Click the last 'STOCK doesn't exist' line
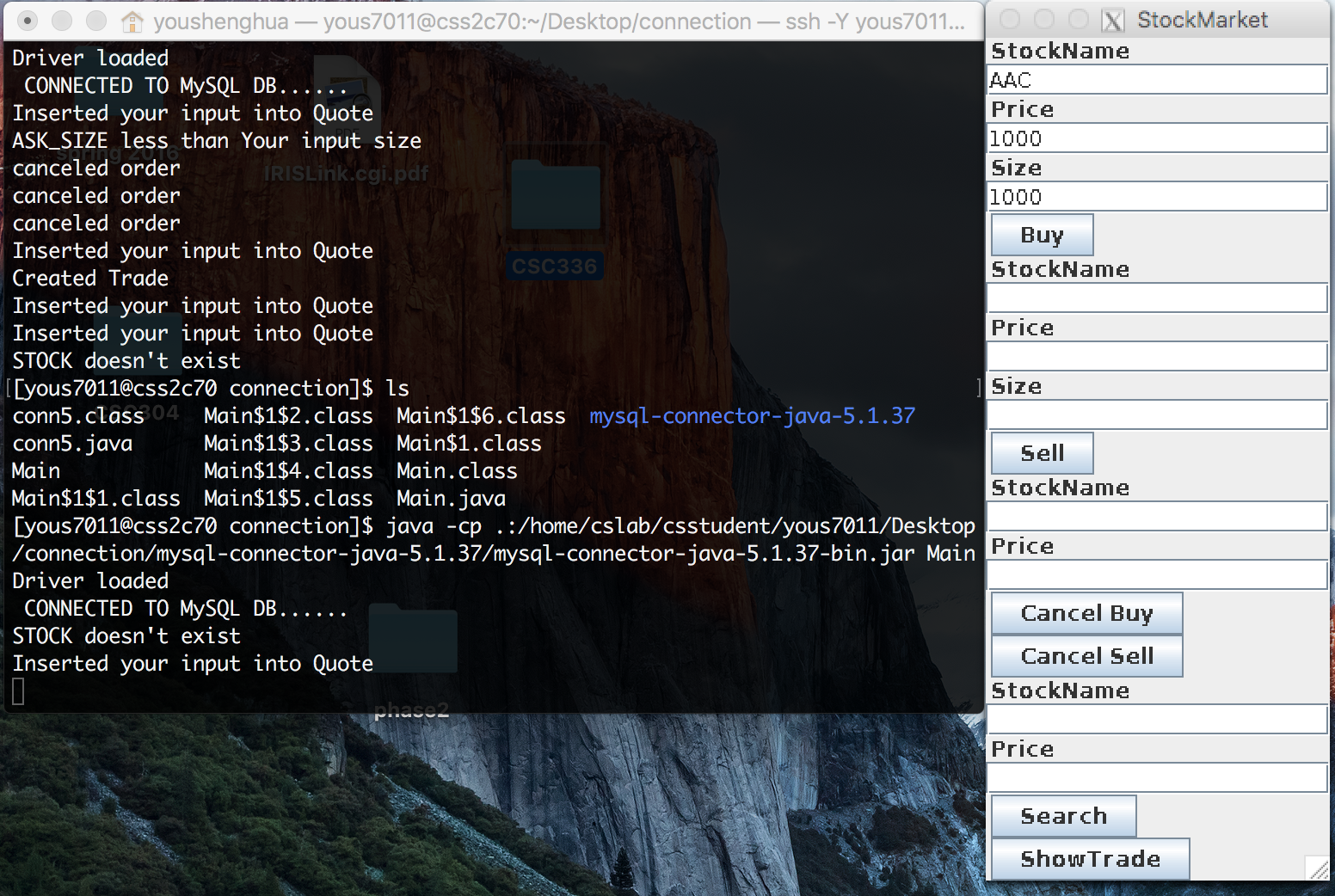Viewport: 1335px width, 896px height. pyautogui.click(x=126, y=636)
